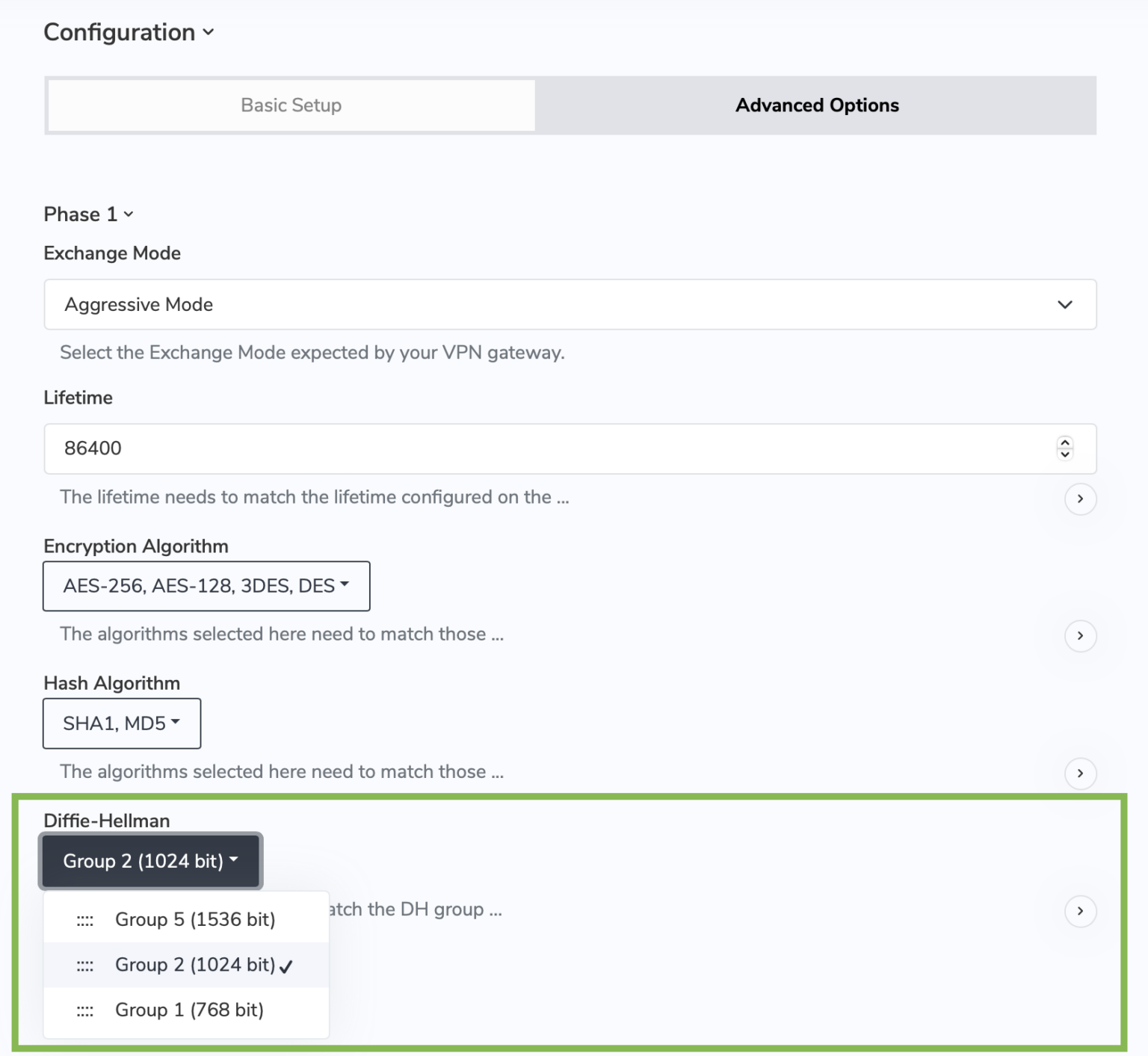Expand the Diffie-Hellman helper arrow icon
The height and width of the screenshot is (1056, 1148).
[x=1081, y=911]
